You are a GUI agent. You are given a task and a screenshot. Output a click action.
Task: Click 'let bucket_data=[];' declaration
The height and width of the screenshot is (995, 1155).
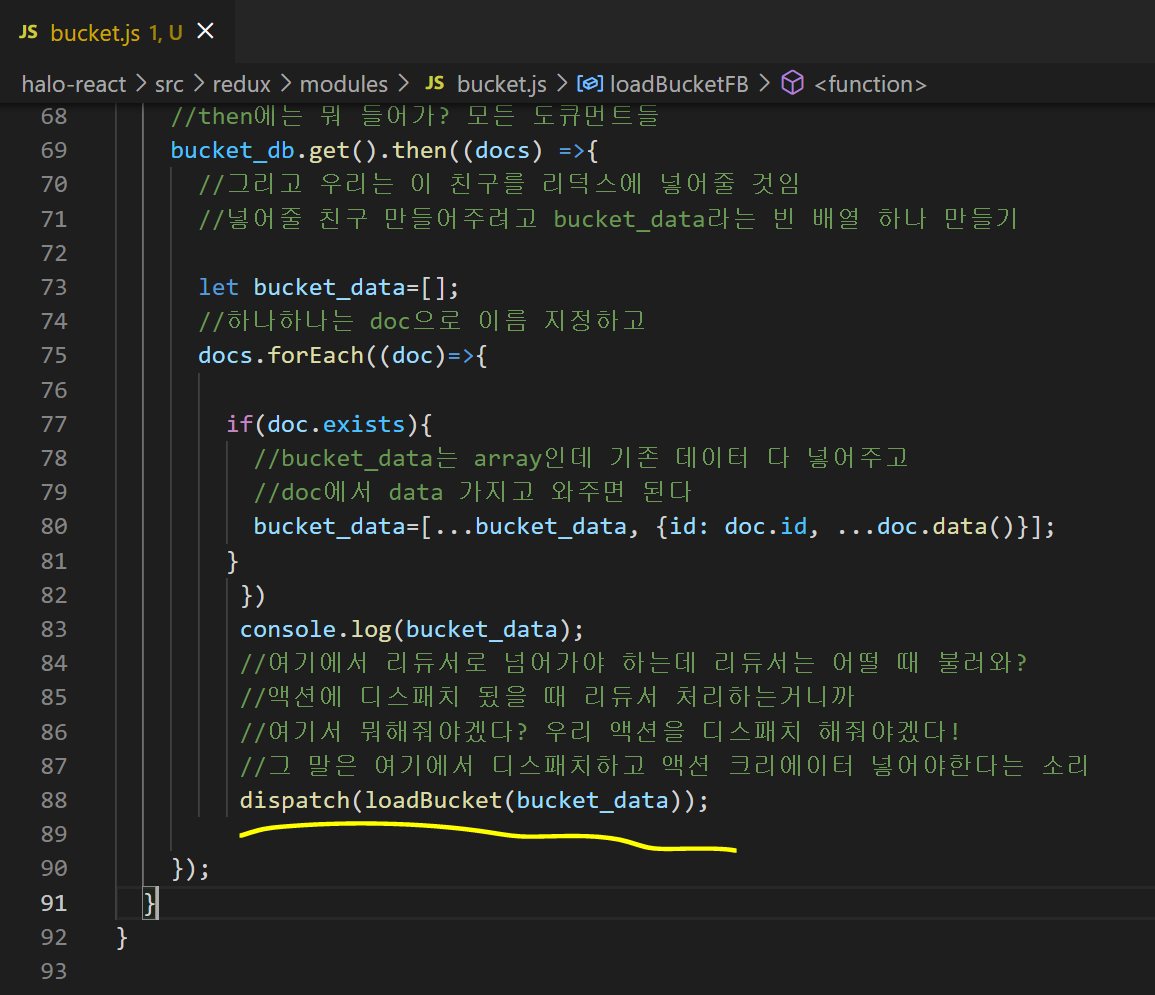[x=329, y=287]
